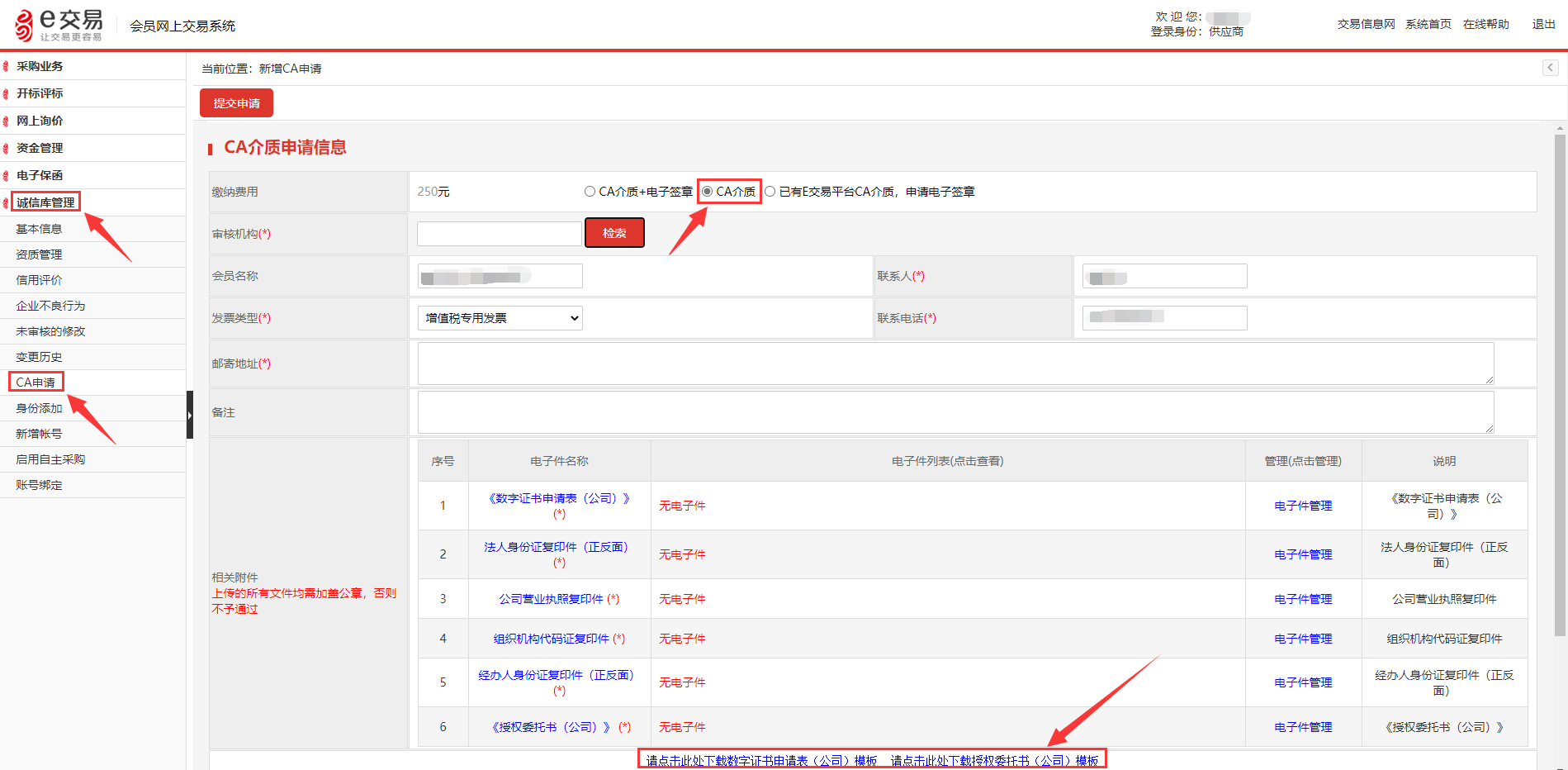Expand the 采购业务 menu section
1568x770 pixels.
click(x=40, y=66)
